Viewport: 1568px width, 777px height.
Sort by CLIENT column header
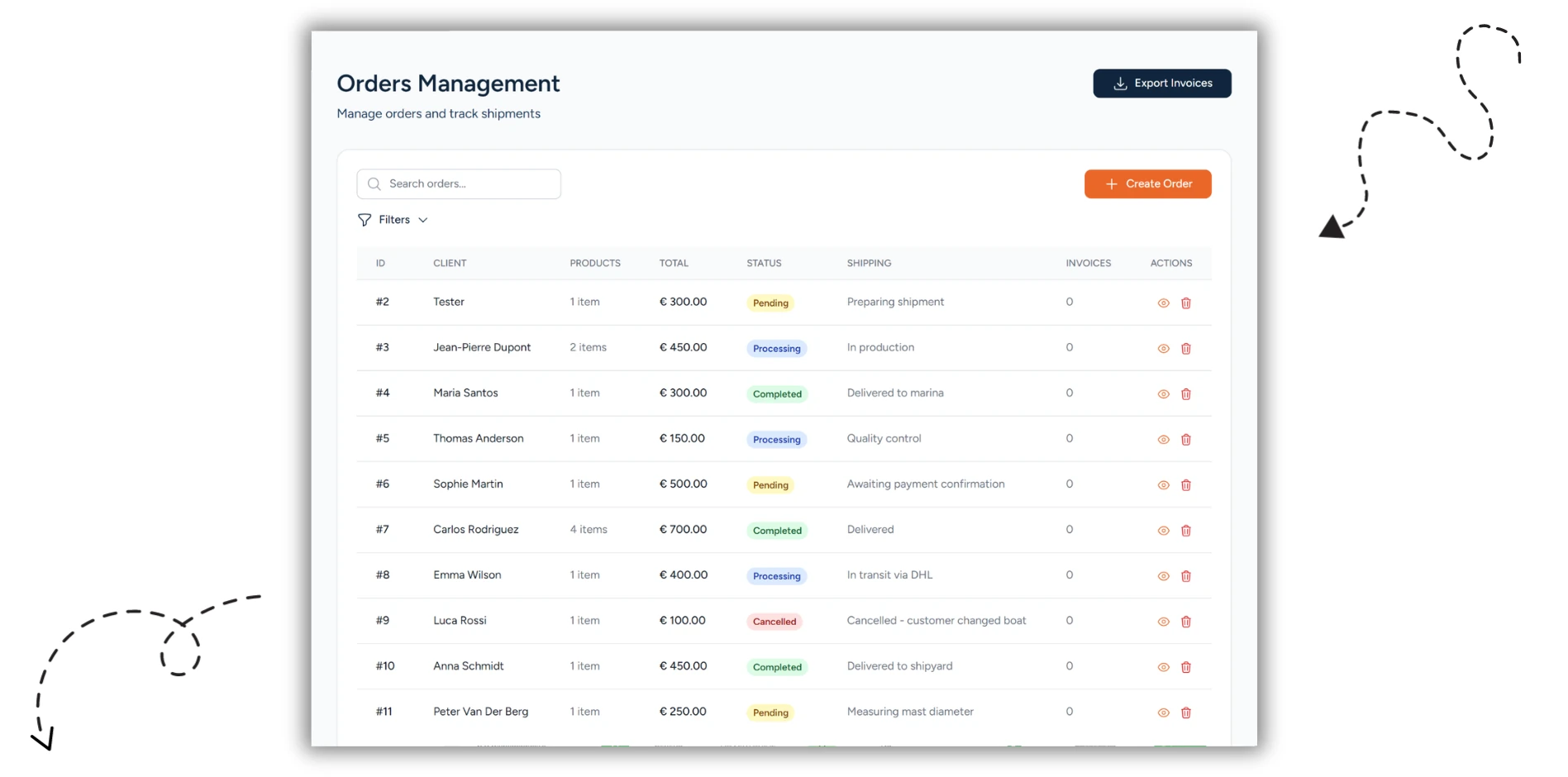(x=450, y=263)
